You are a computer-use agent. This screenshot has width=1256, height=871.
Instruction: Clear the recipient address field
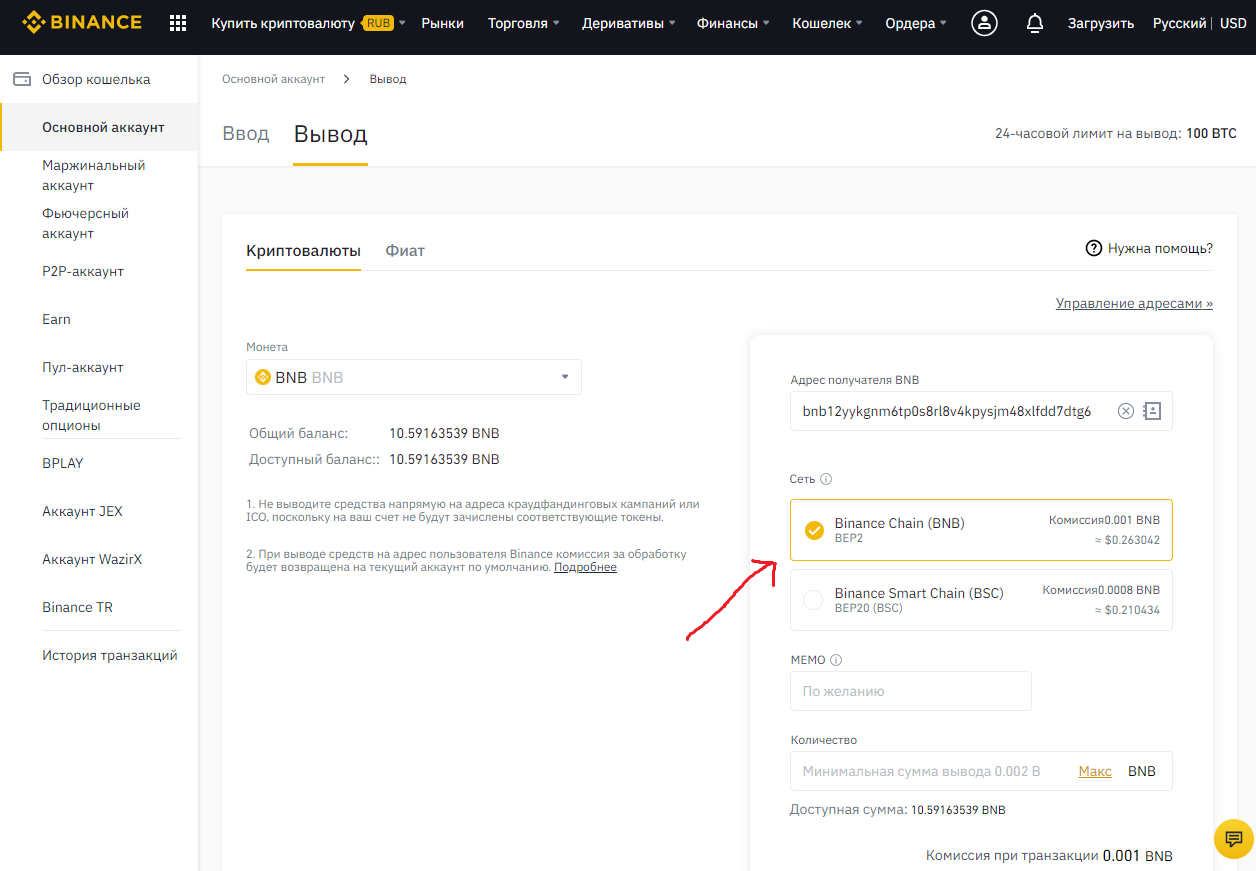1126,411
